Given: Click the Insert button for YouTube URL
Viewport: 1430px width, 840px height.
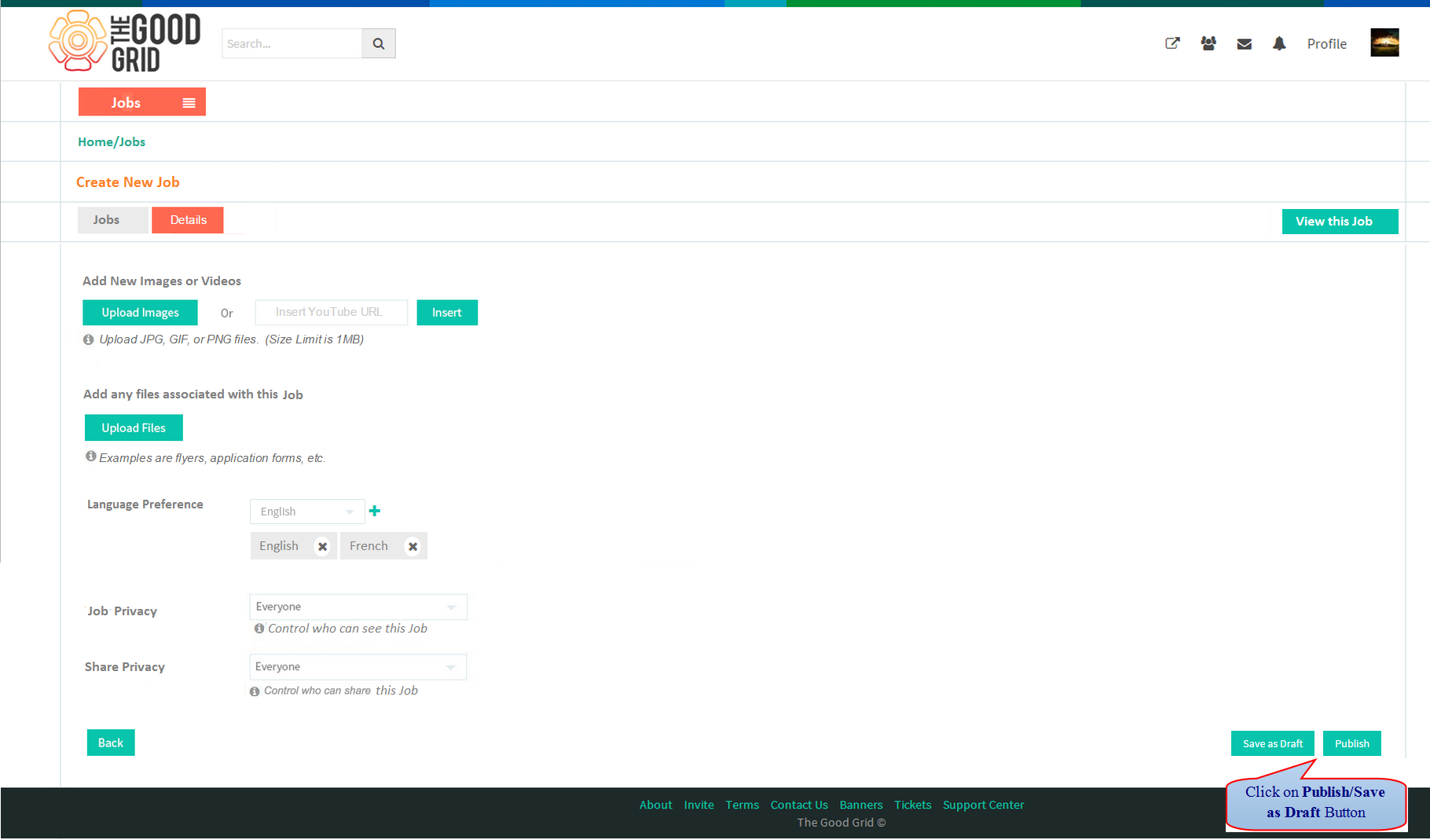Looking at the screenshot, I should (447, 313).
